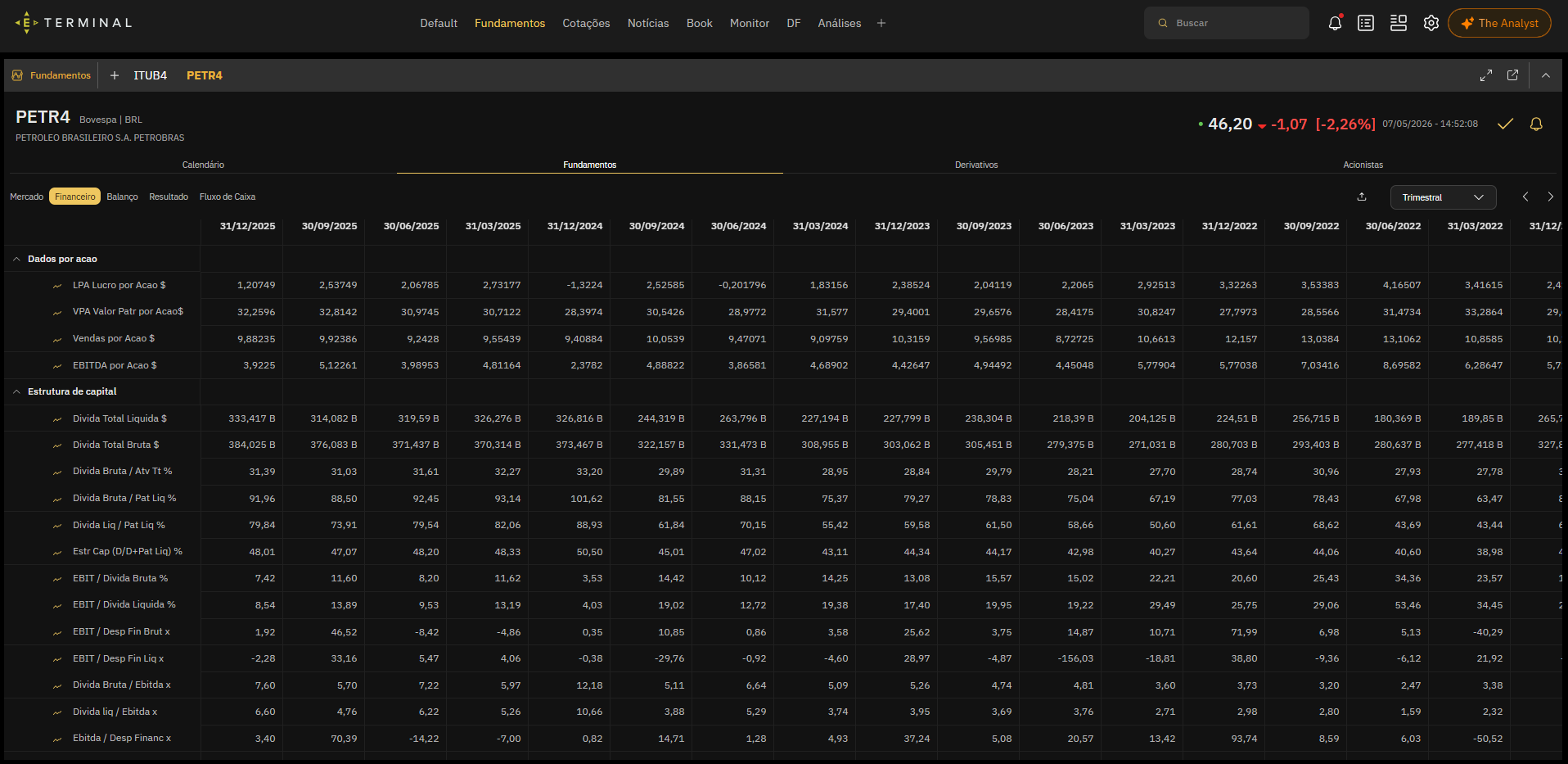Select Financeiro filter
Screen dimensions: 1568x764
coord(74,197)
